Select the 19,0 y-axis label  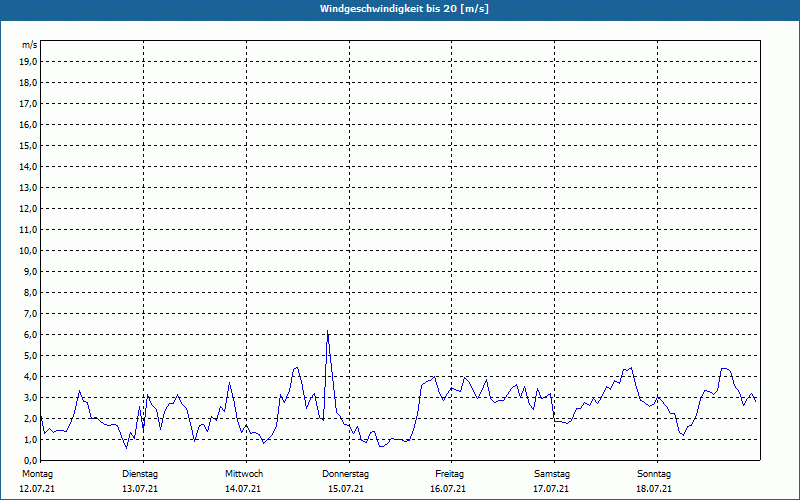29,61
